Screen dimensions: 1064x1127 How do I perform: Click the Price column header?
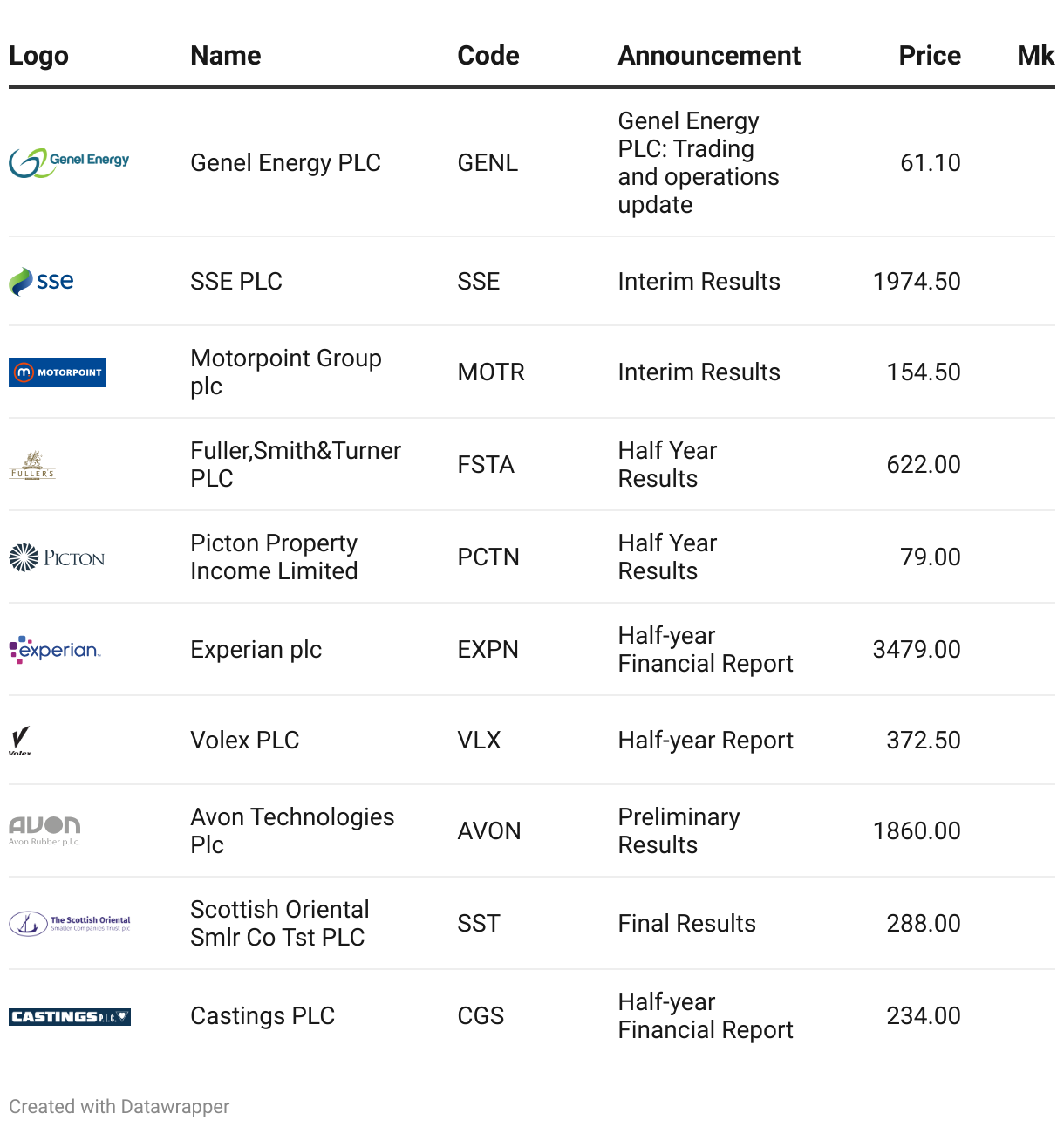930,56
